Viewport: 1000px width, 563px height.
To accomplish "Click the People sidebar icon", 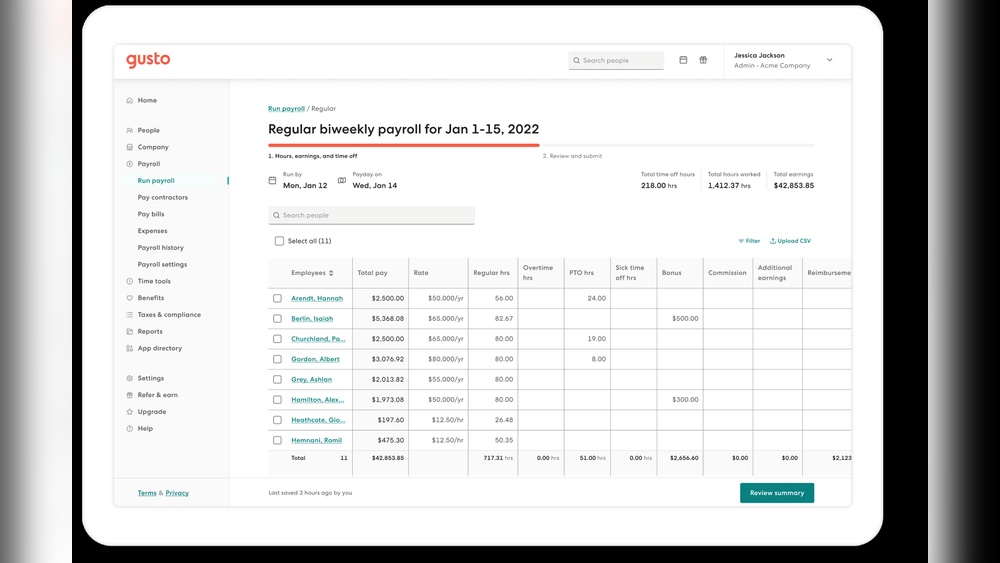I will [x=129, y=130].
